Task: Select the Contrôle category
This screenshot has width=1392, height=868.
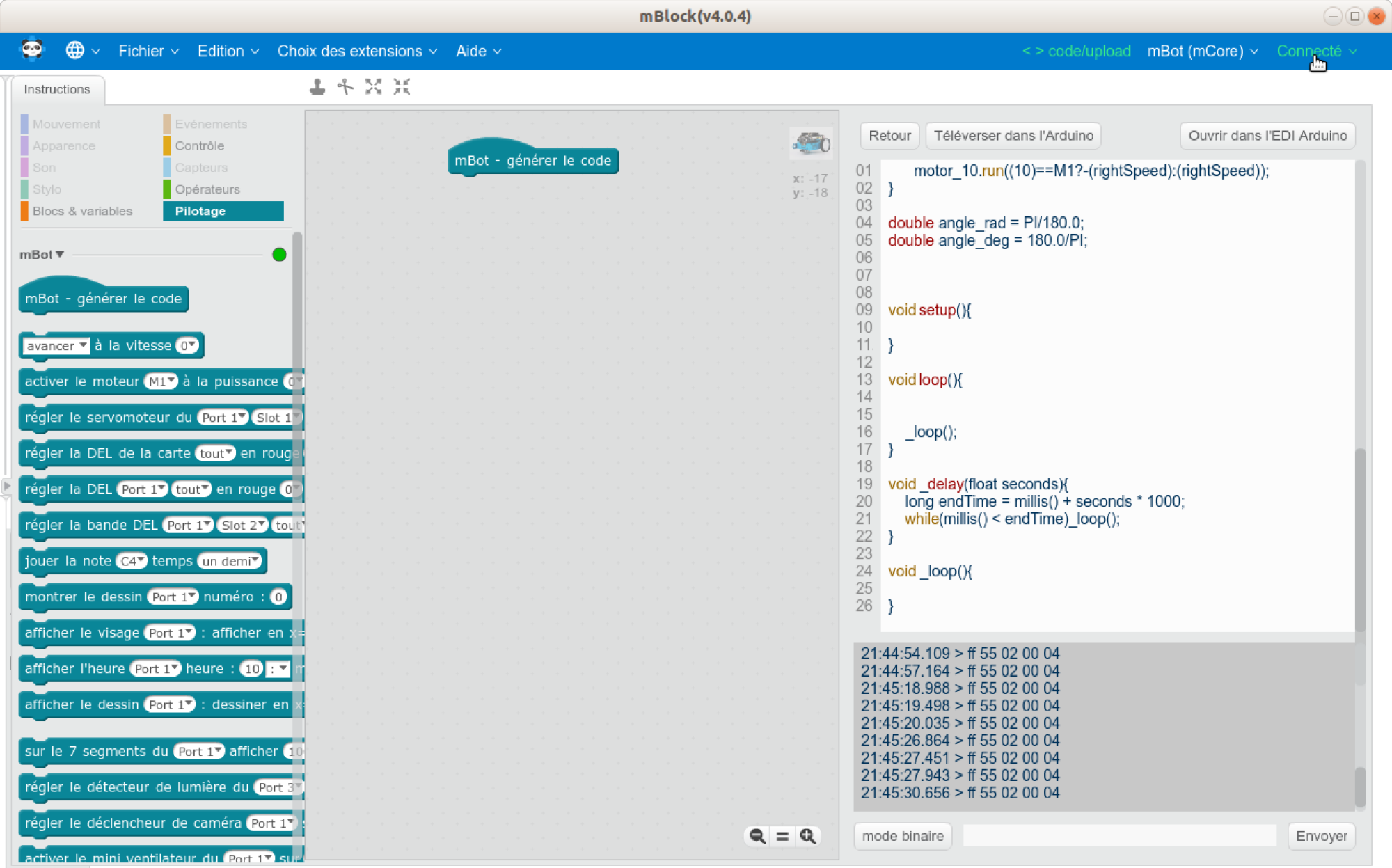Action: pyautogui.click(x=199, y=145)
